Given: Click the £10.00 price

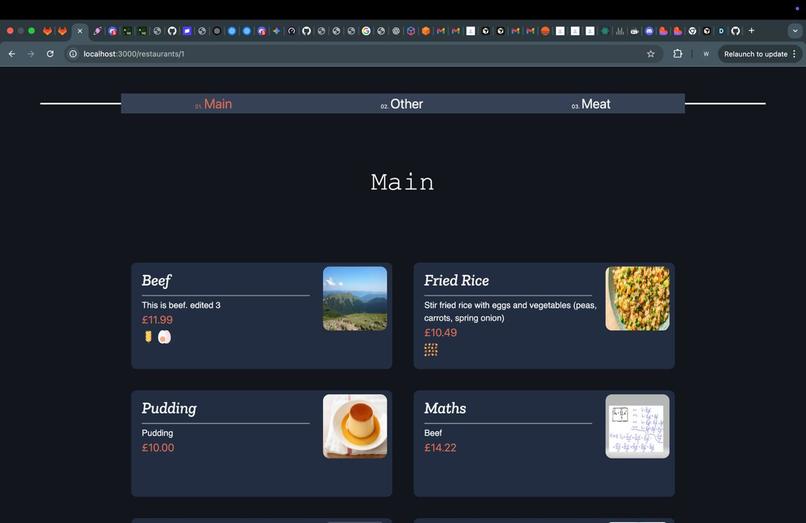Looking at the screenshot, I should tap(158, 447).
